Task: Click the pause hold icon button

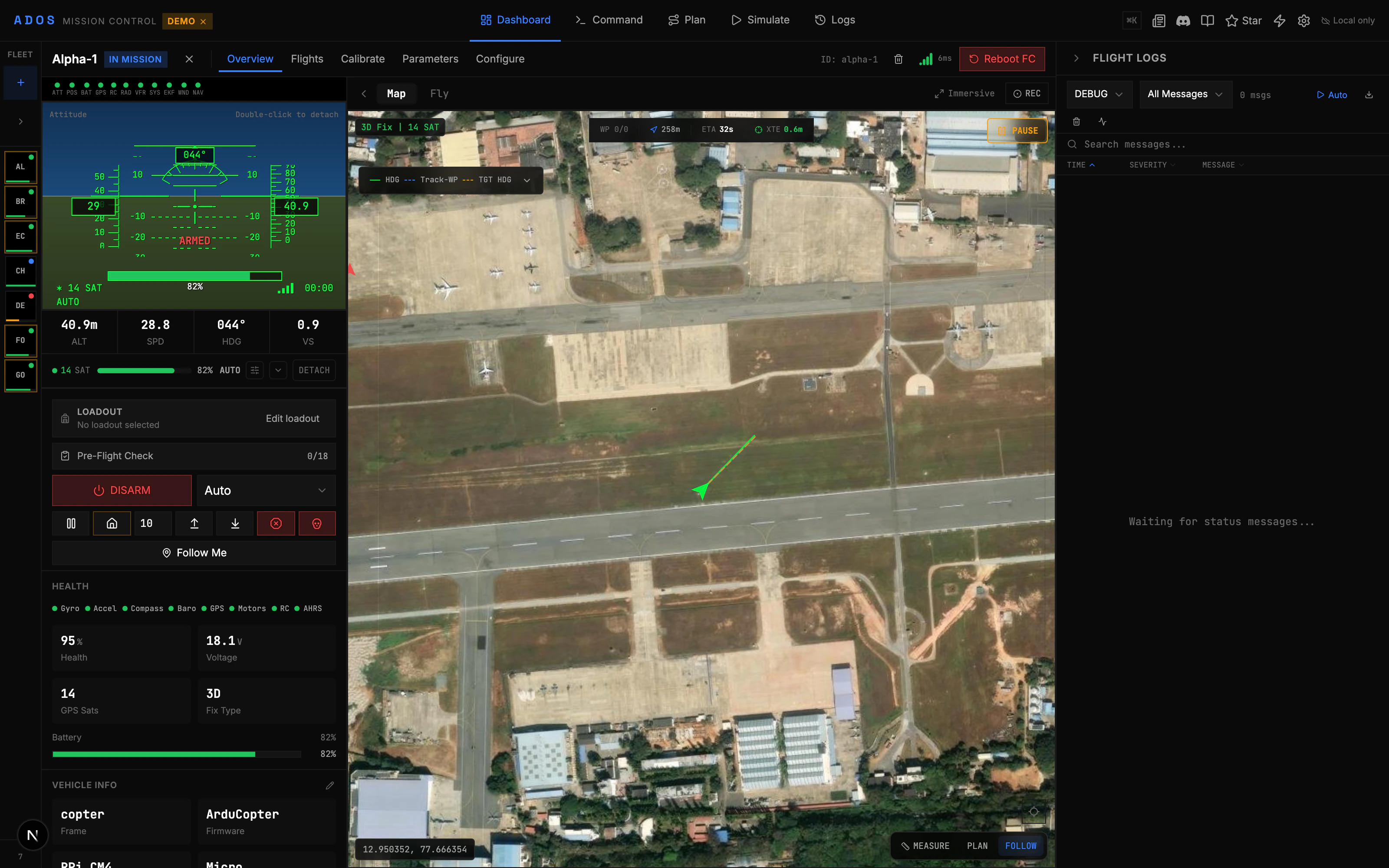Action: coord(71,523)
